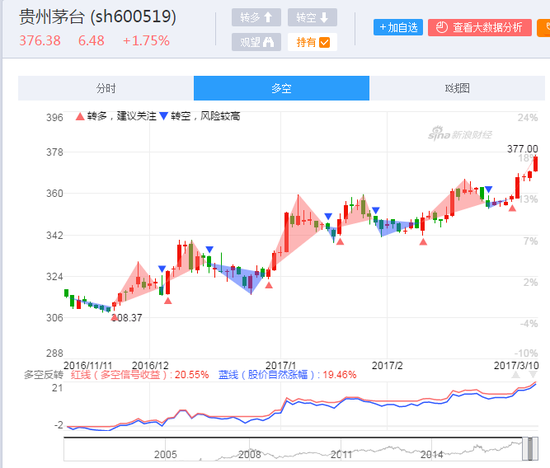Add stock via 加自选 button
Screen dimensions: 550x468
pos(398,27)
